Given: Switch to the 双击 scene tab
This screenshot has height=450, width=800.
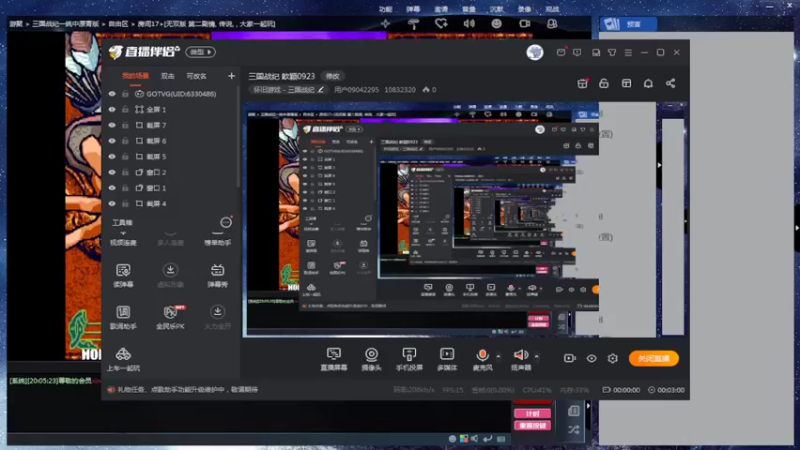Looking at the screenshot, I should click(168, 76).
